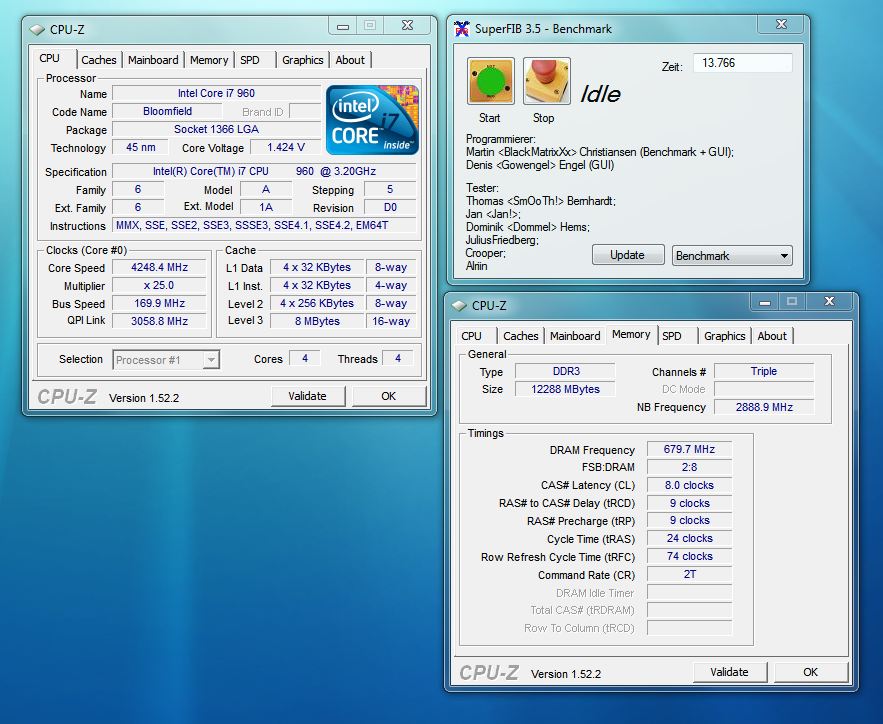The image size is (883, 724).
Task: Click the processor name Intel Core i7 960
Action: (x=216, y=93)
